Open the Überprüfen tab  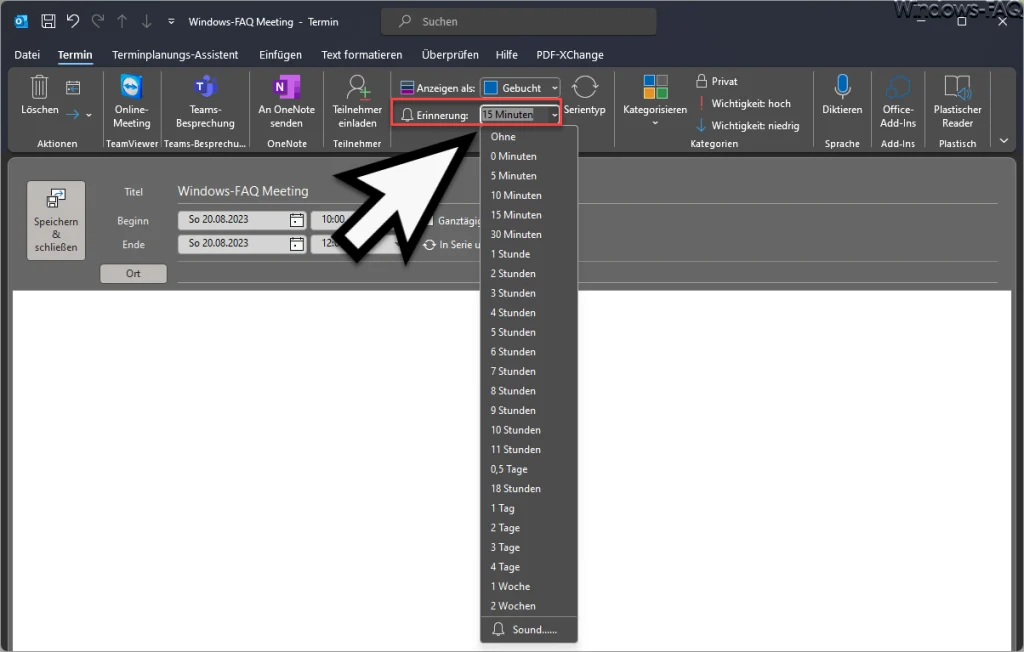pyautogui.click(x=450, y=55)
